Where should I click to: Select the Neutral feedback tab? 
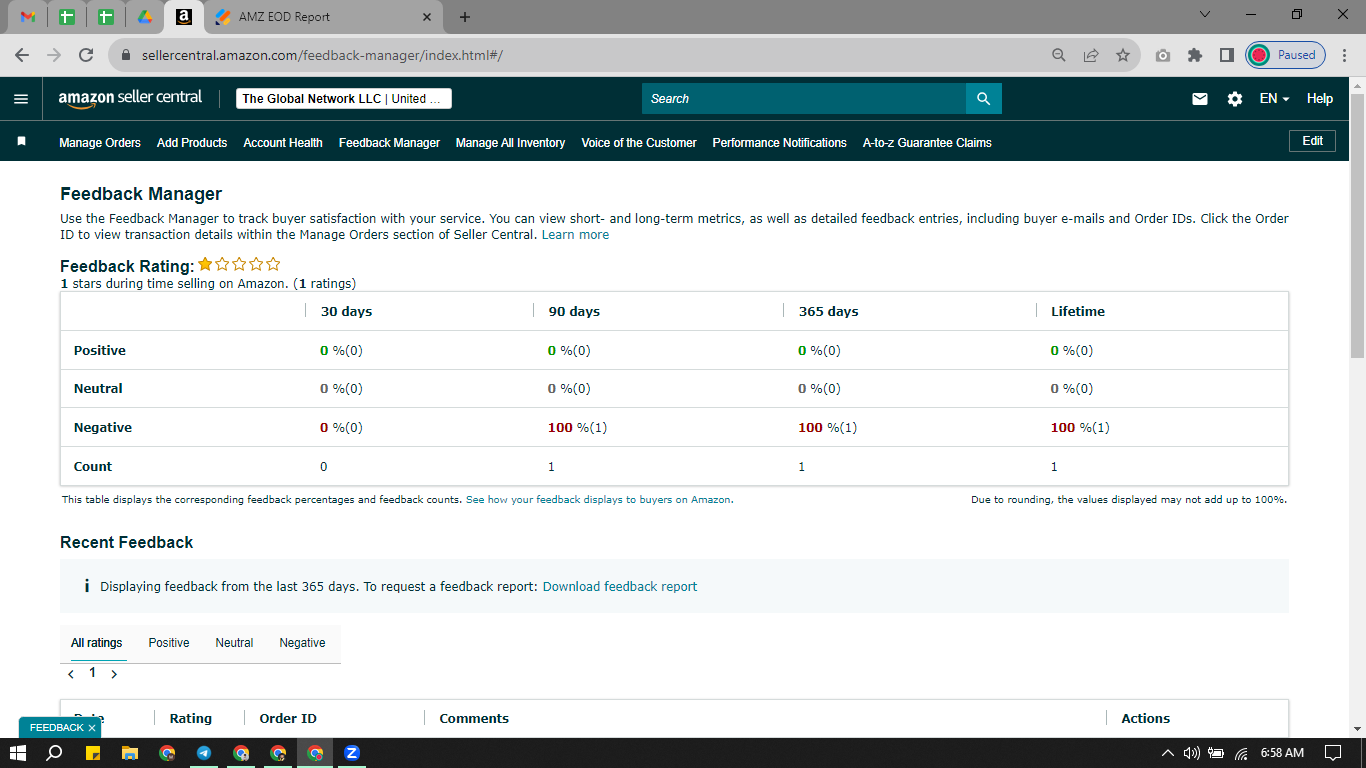[234, 643]
